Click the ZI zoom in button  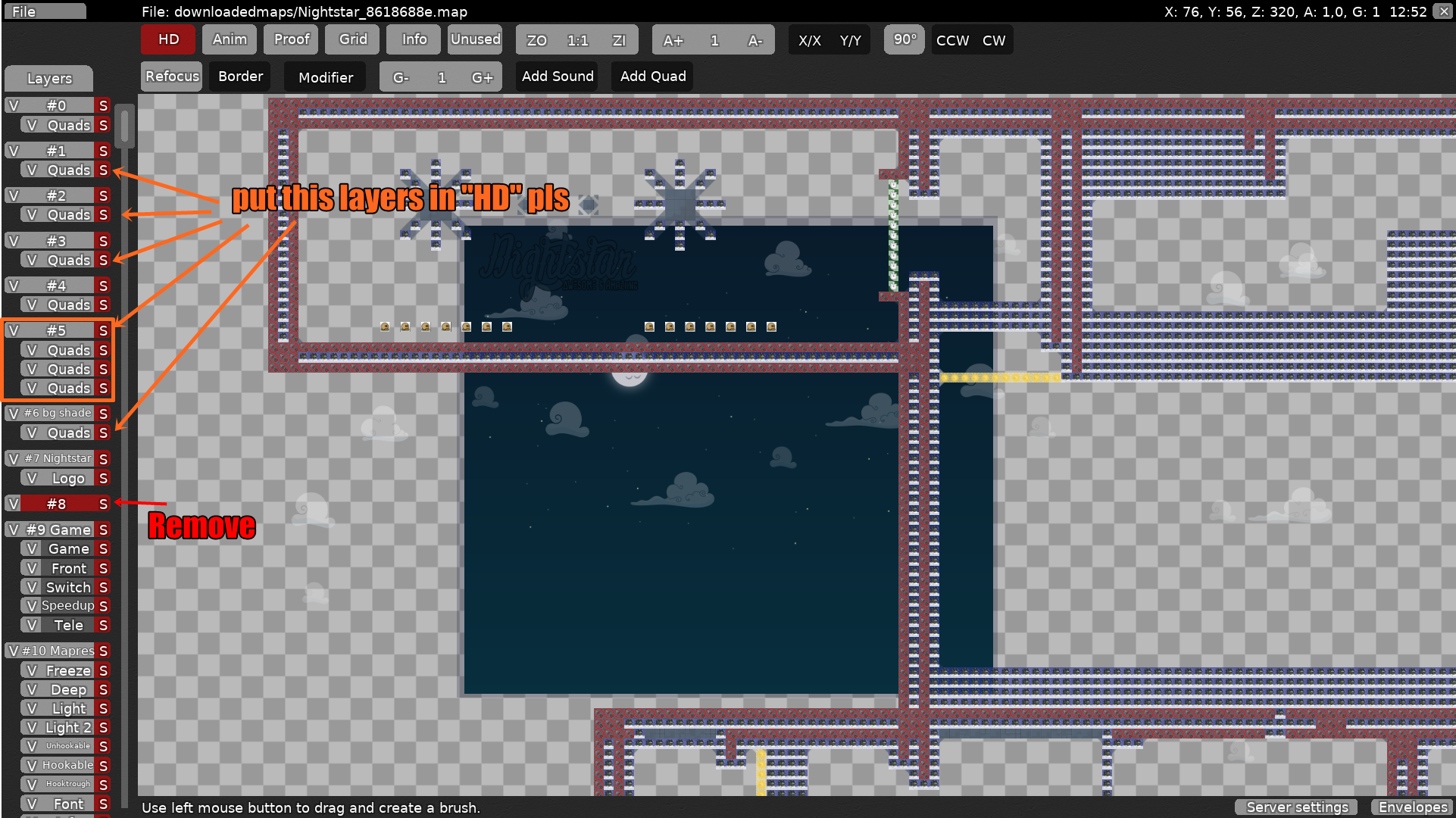(x=619, y=40)
